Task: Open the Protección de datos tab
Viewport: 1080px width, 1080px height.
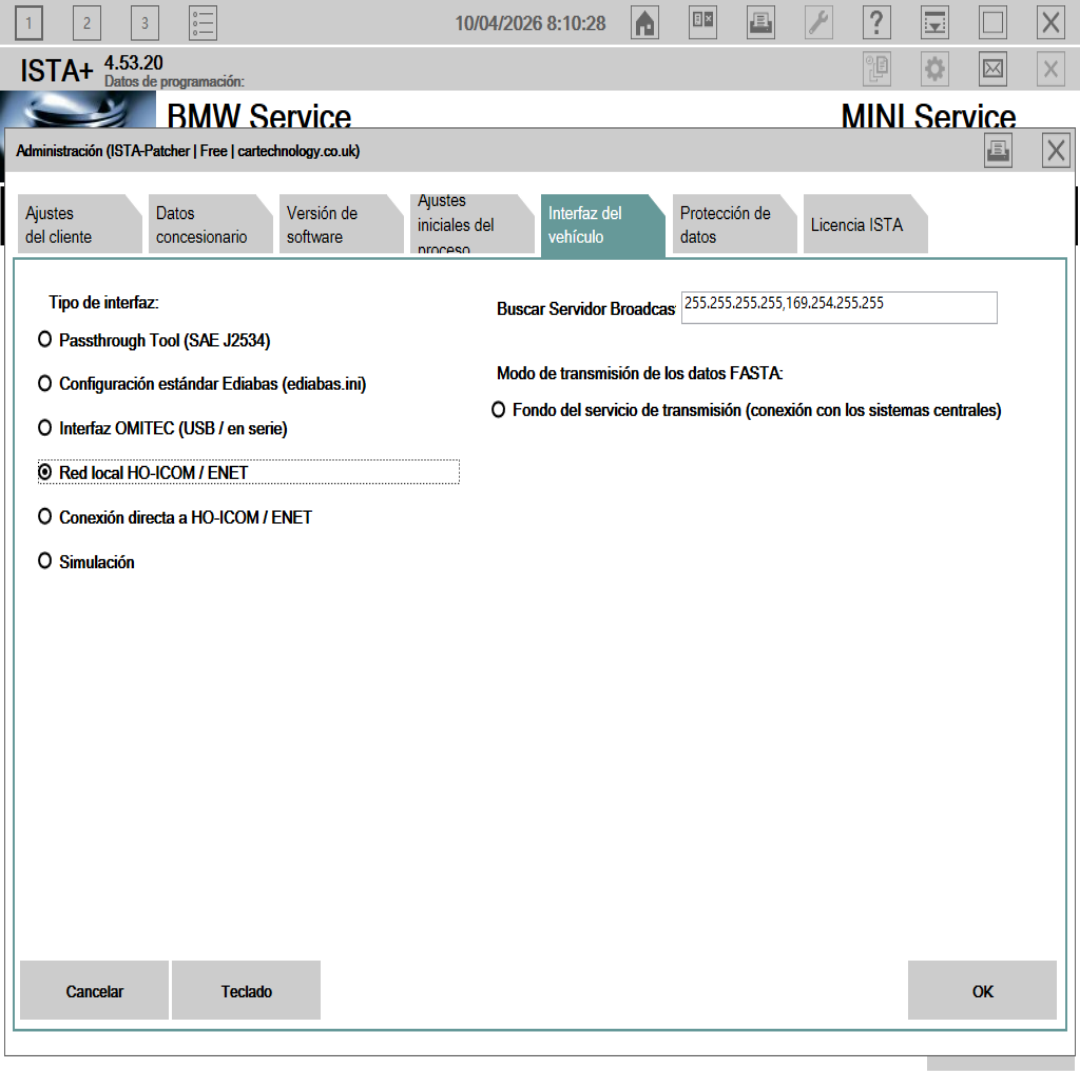Action: pyautogui.click(x=734, y=225)
